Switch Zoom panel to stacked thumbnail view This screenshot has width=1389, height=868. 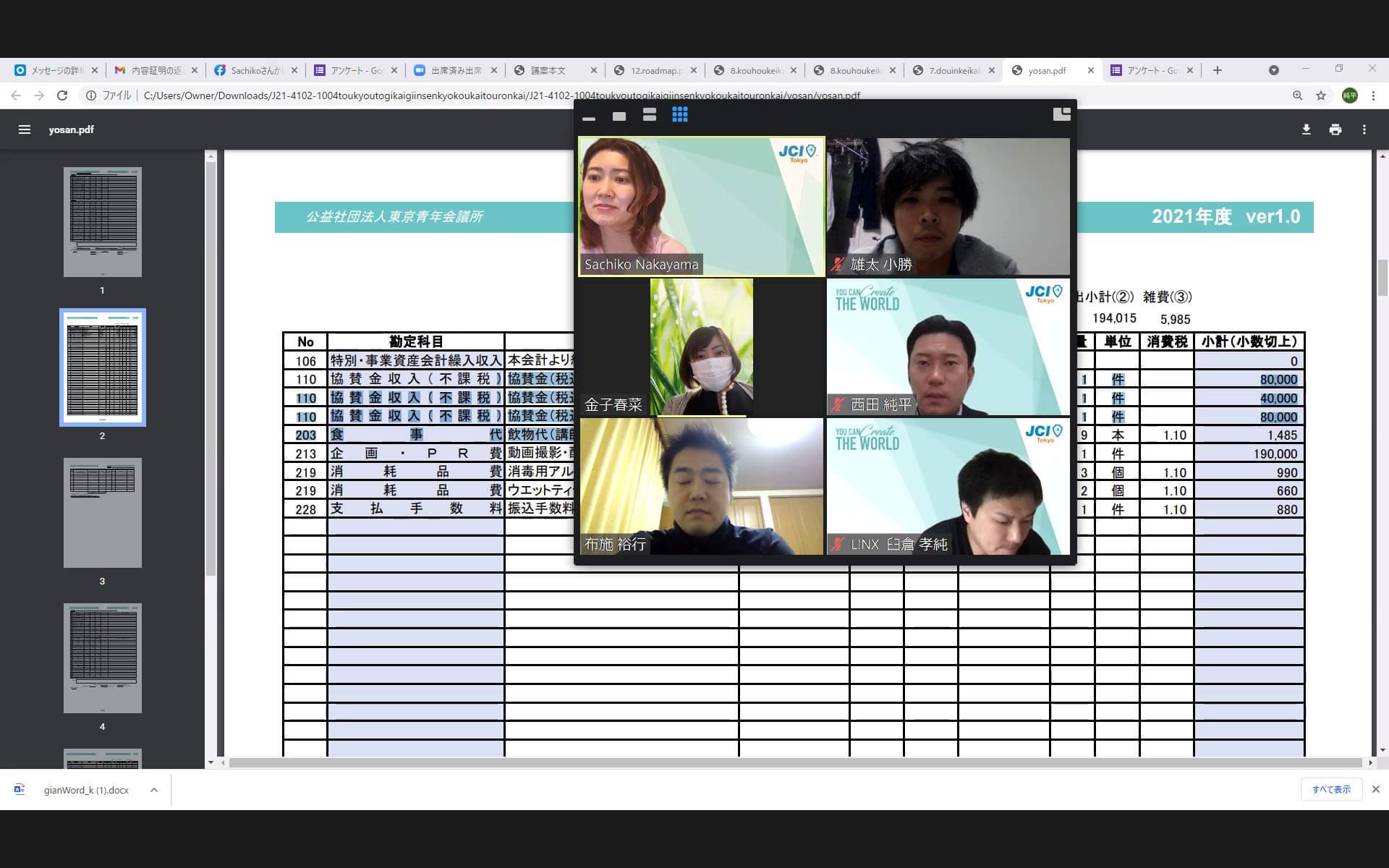click(649, 115)
